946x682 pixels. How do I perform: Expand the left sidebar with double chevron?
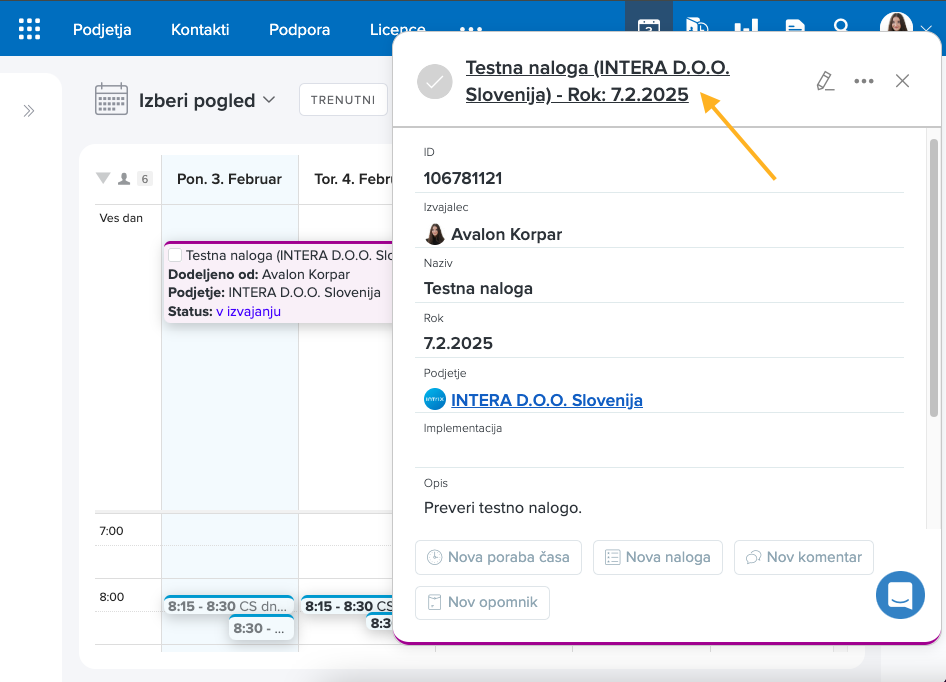(x=29, y=111)
